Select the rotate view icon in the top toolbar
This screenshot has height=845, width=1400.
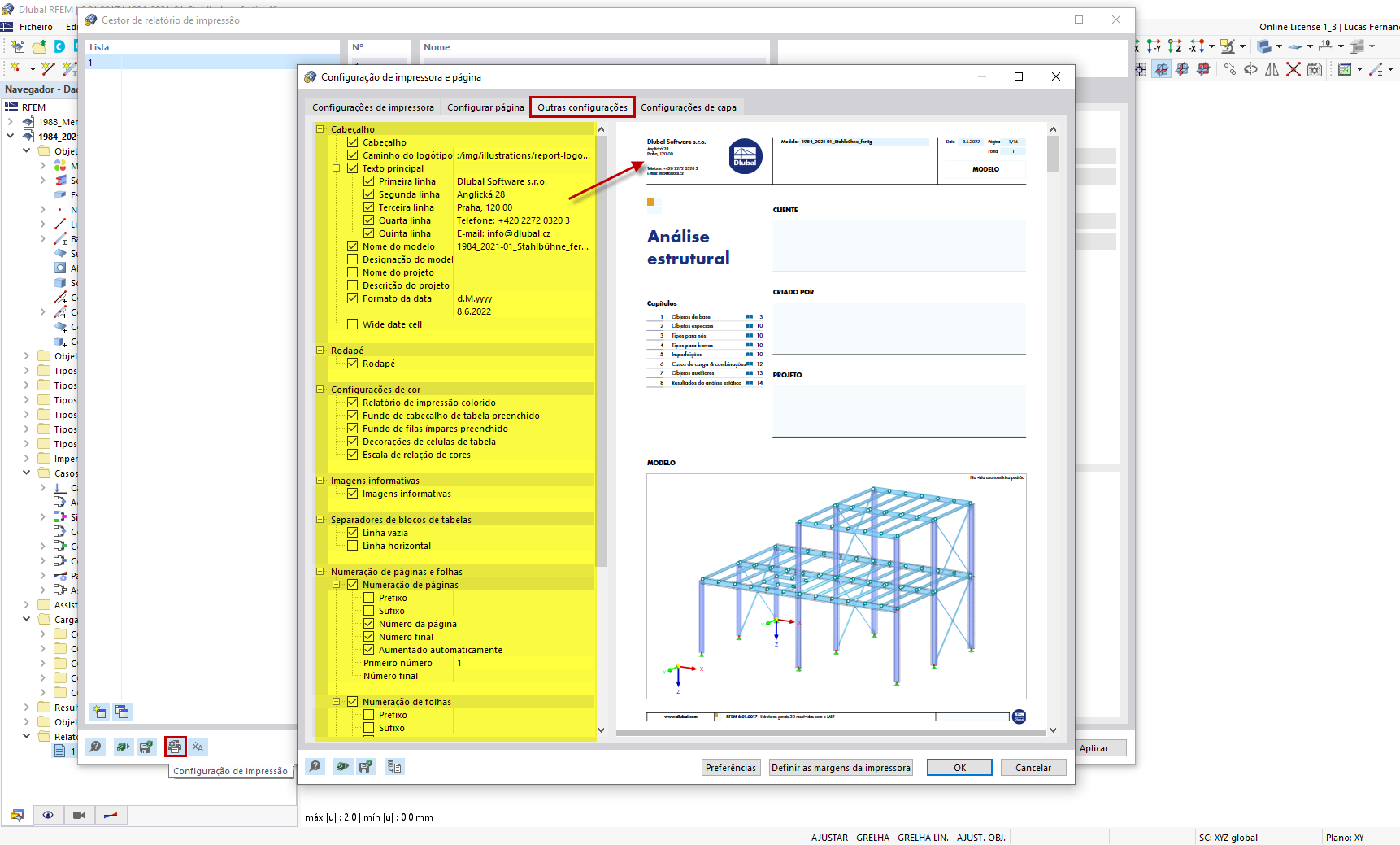(1250, 69)
